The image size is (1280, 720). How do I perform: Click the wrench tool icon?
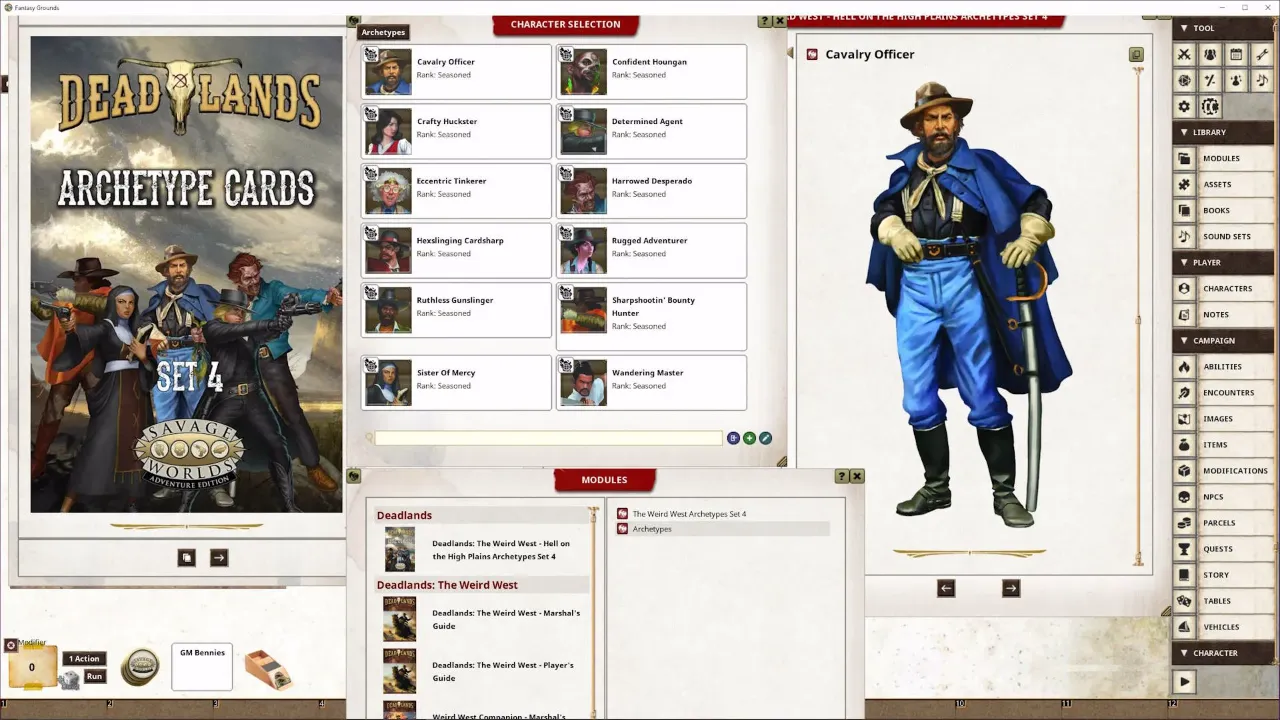pyautogui.click(x=1262, y=55)
